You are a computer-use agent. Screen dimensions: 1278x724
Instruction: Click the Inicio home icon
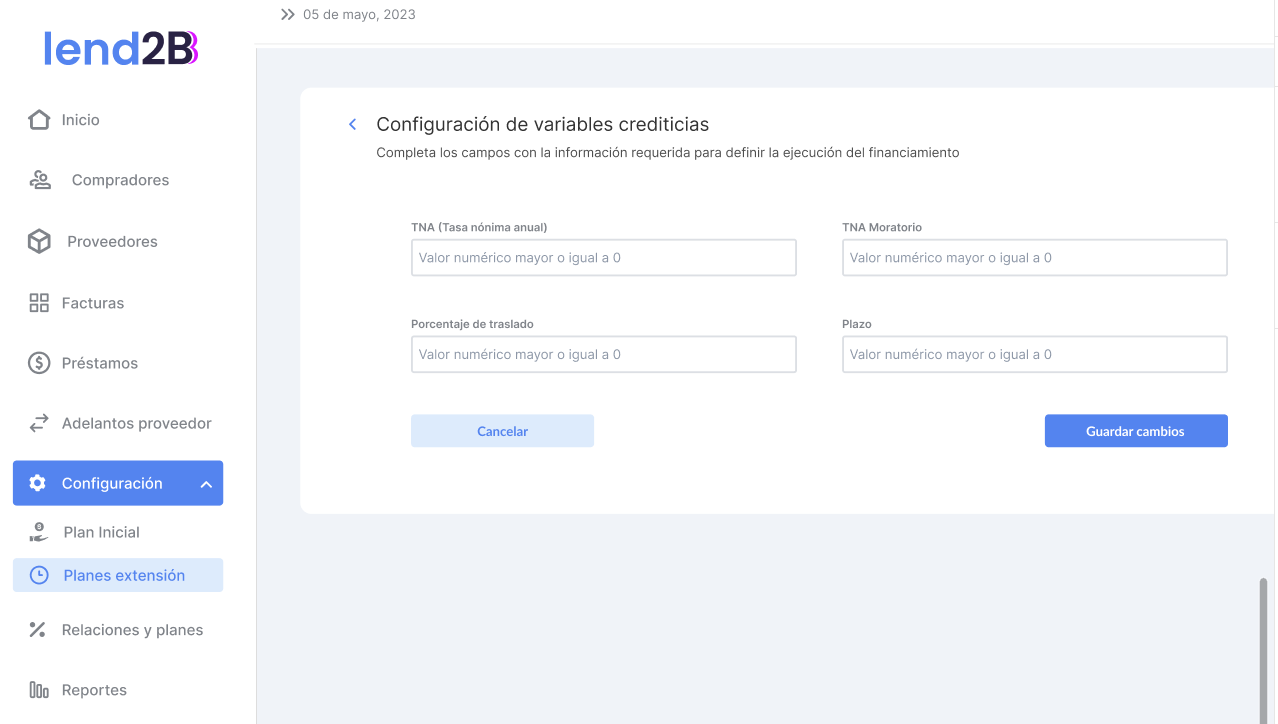pos(39,120)
